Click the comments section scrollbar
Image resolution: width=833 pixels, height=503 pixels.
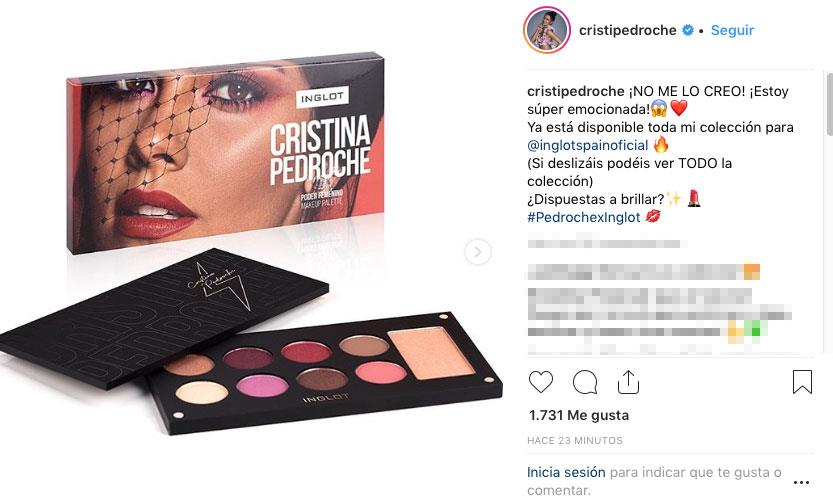click(829, 104)
